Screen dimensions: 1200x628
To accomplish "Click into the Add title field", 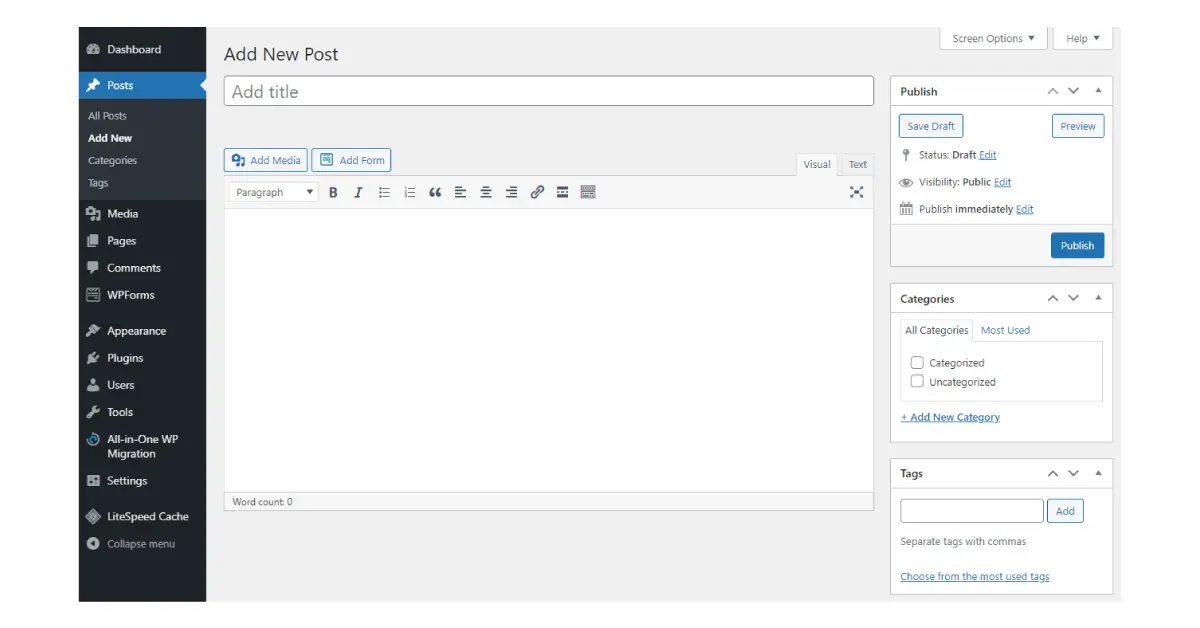I will 548,92.
